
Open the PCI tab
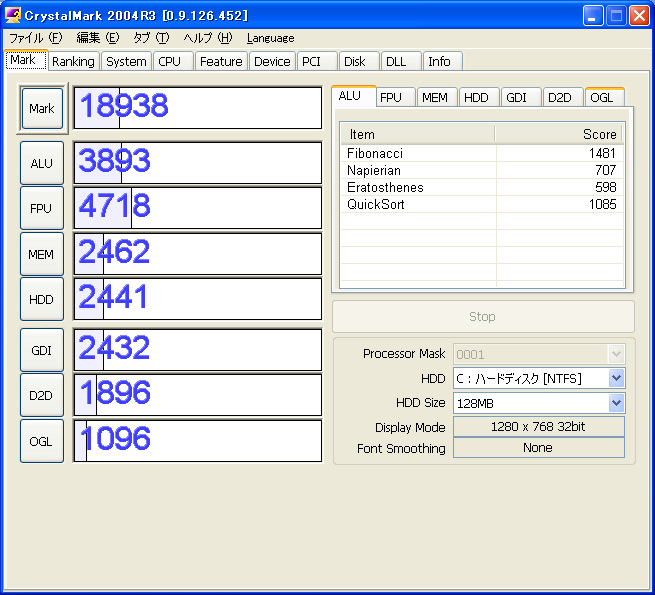pos(317,61)
